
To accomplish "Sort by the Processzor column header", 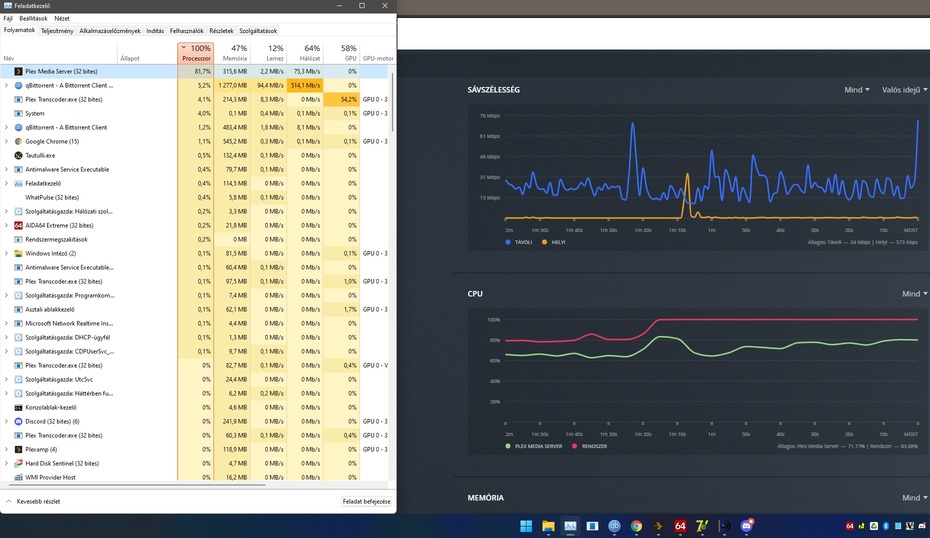I will pos(195,53).
